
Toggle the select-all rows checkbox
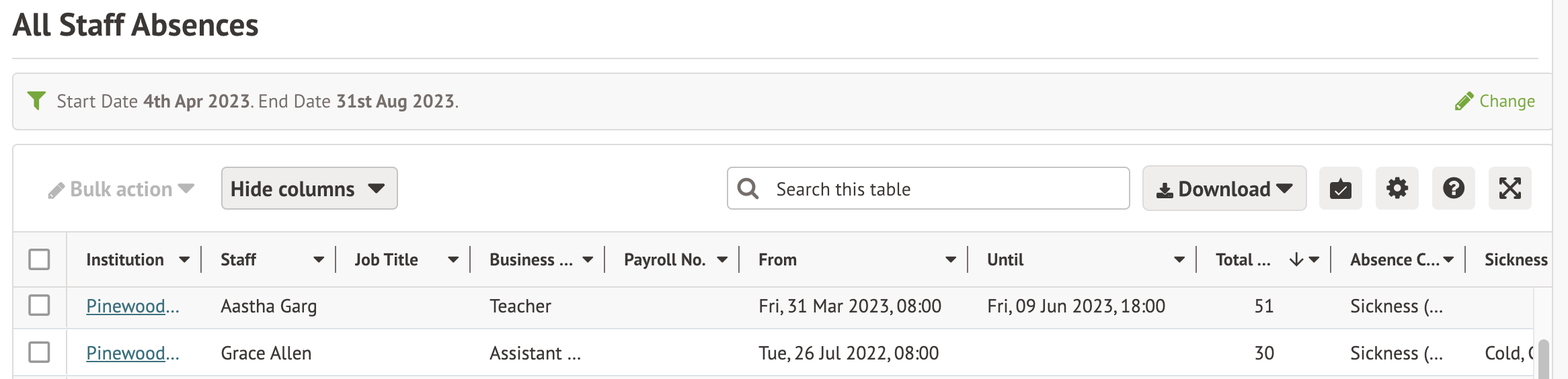point(40,259)
